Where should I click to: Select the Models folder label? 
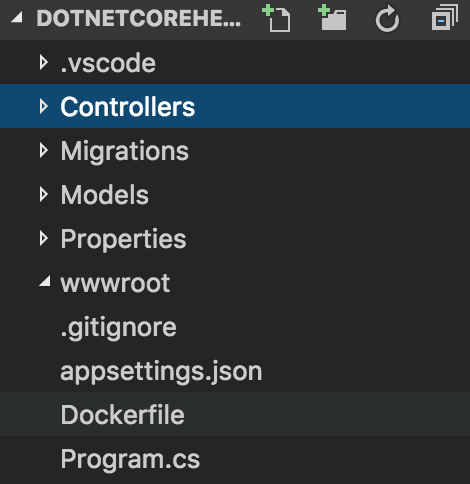(105, 195)
